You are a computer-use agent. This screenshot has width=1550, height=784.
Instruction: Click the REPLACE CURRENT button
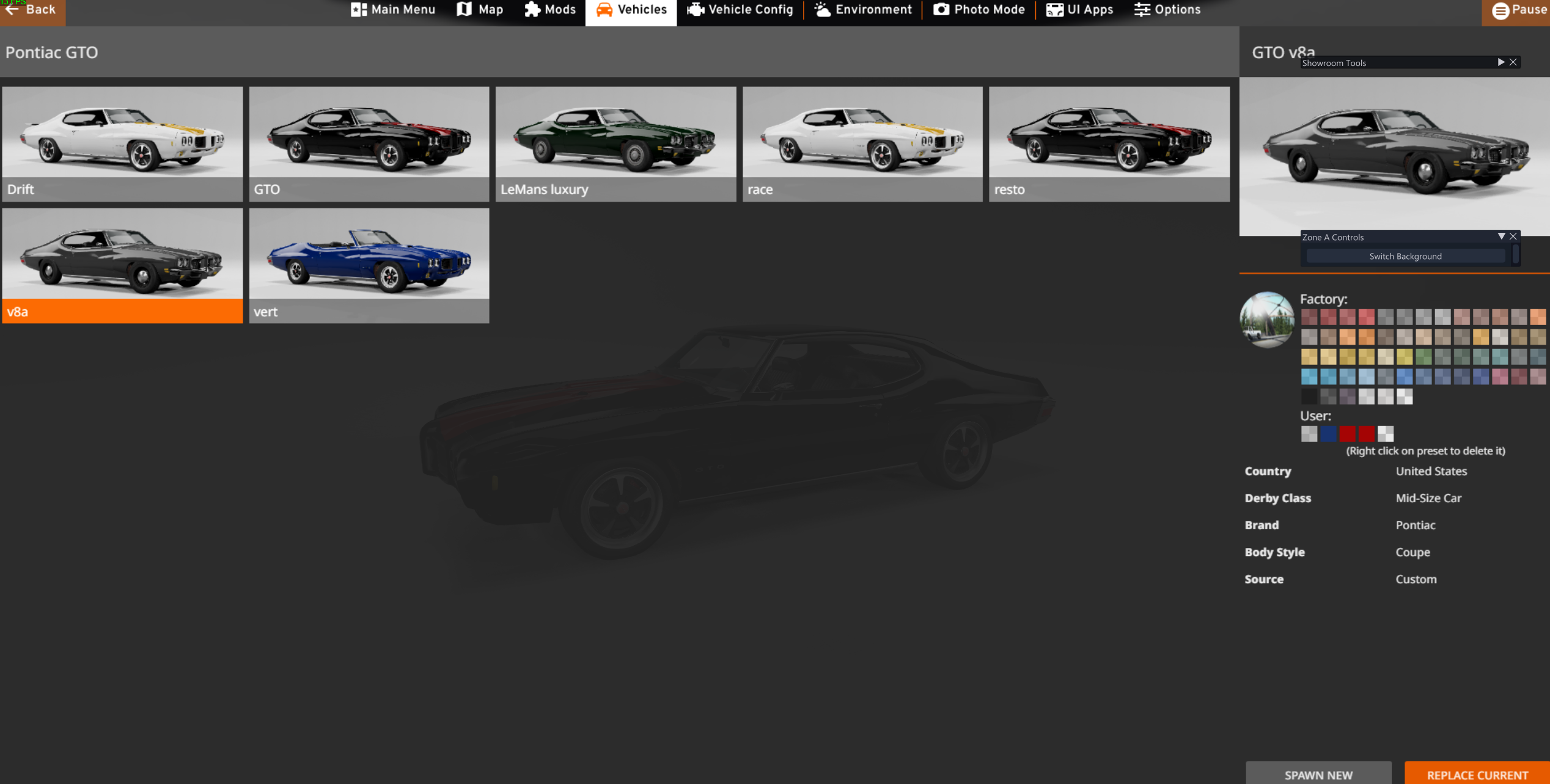(x=1477, y=774)
